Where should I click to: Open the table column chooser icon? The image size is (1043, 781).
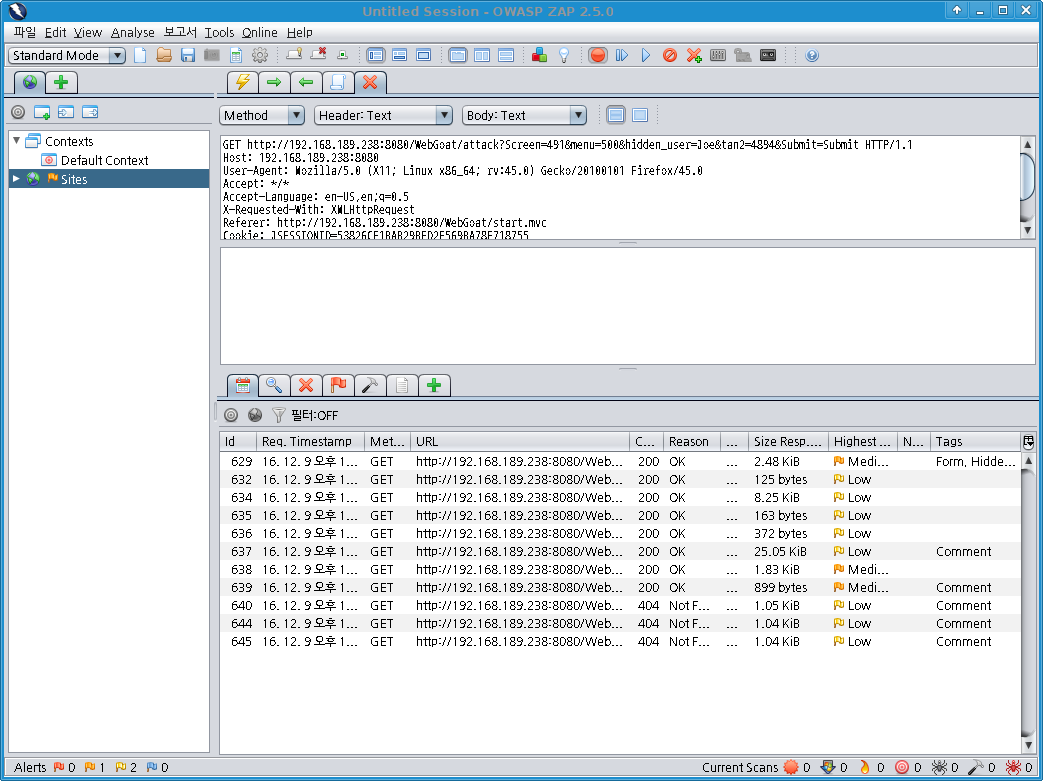[x=1028, y=441]
